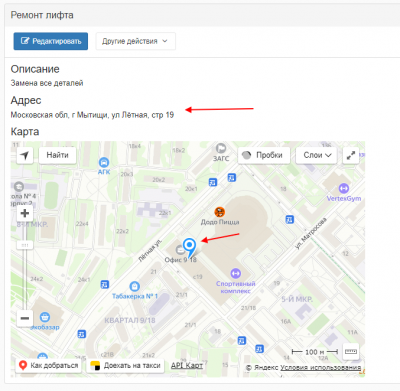Click the bus stop icon near Табакерка

tap(105, 284)
